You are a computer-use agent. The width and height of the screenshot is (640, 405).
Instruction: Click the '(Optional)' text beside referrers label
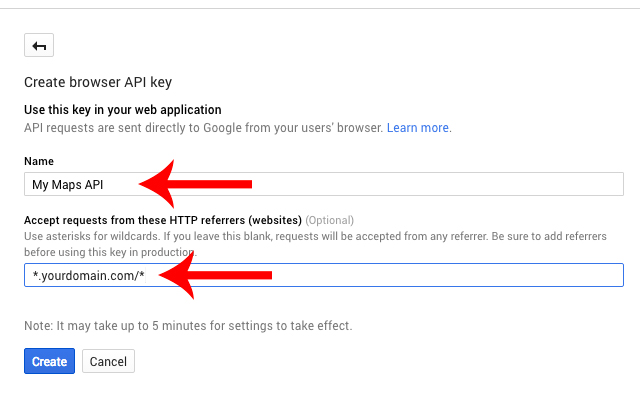[329, 220]
